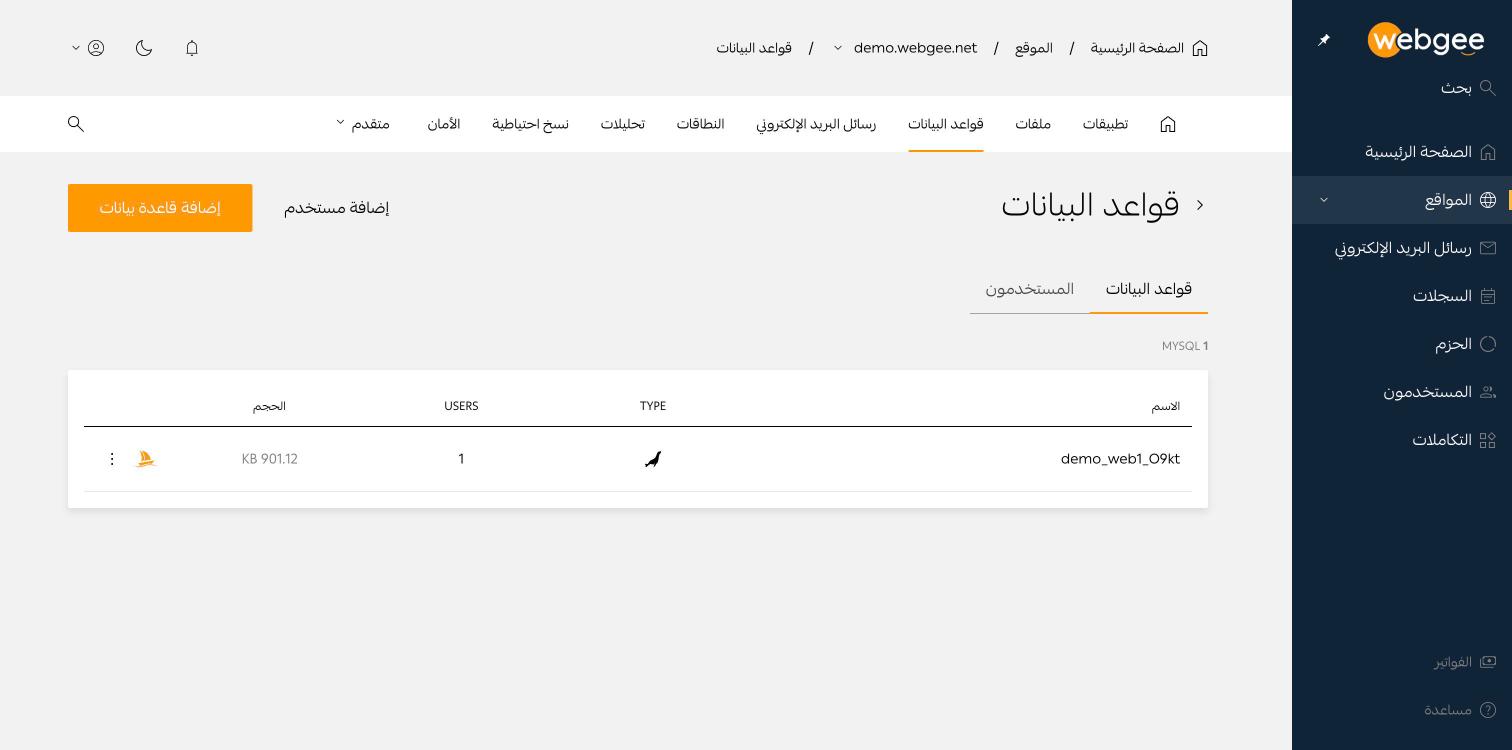Open more options menu for demo_web1_O9kt

(112, 459)
